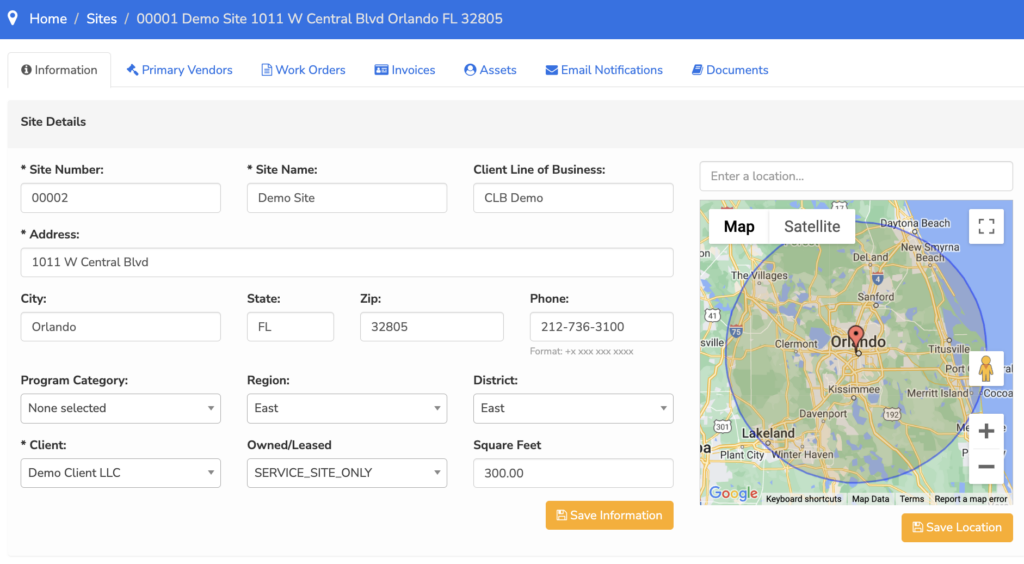Click the Site Number input field
The height and width of the screenshot is (564, 1024).
[x=121, y=198]
